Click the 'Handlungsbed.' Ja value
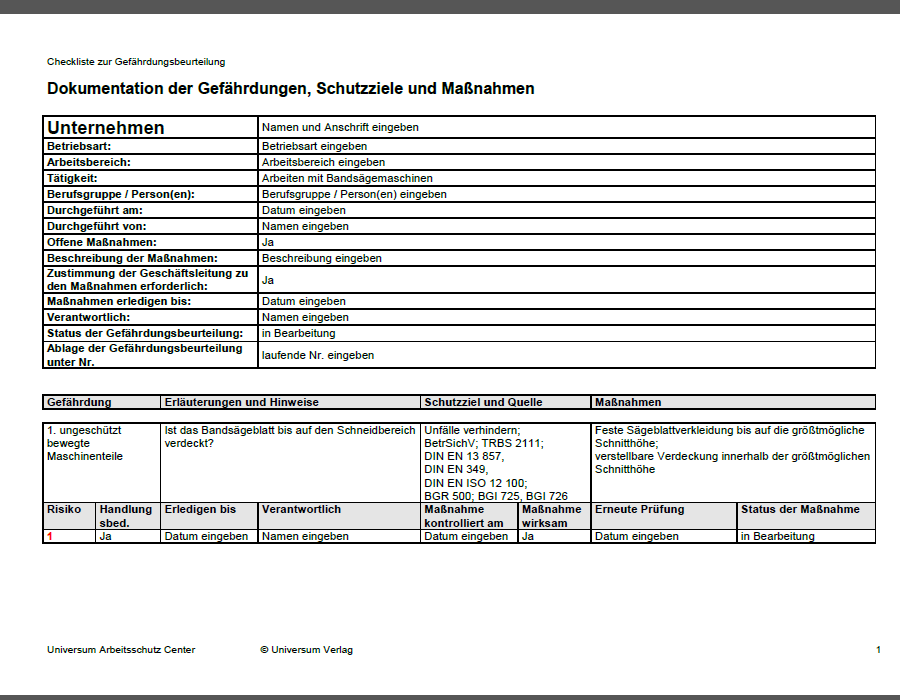Screen dimensions: 900x700 [127, 536]
